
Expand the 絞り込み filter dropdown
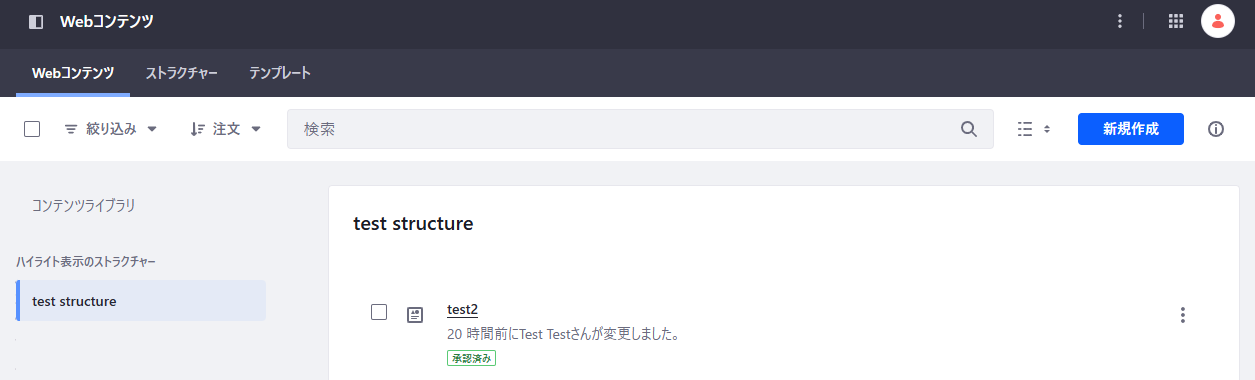pos(111,129)
